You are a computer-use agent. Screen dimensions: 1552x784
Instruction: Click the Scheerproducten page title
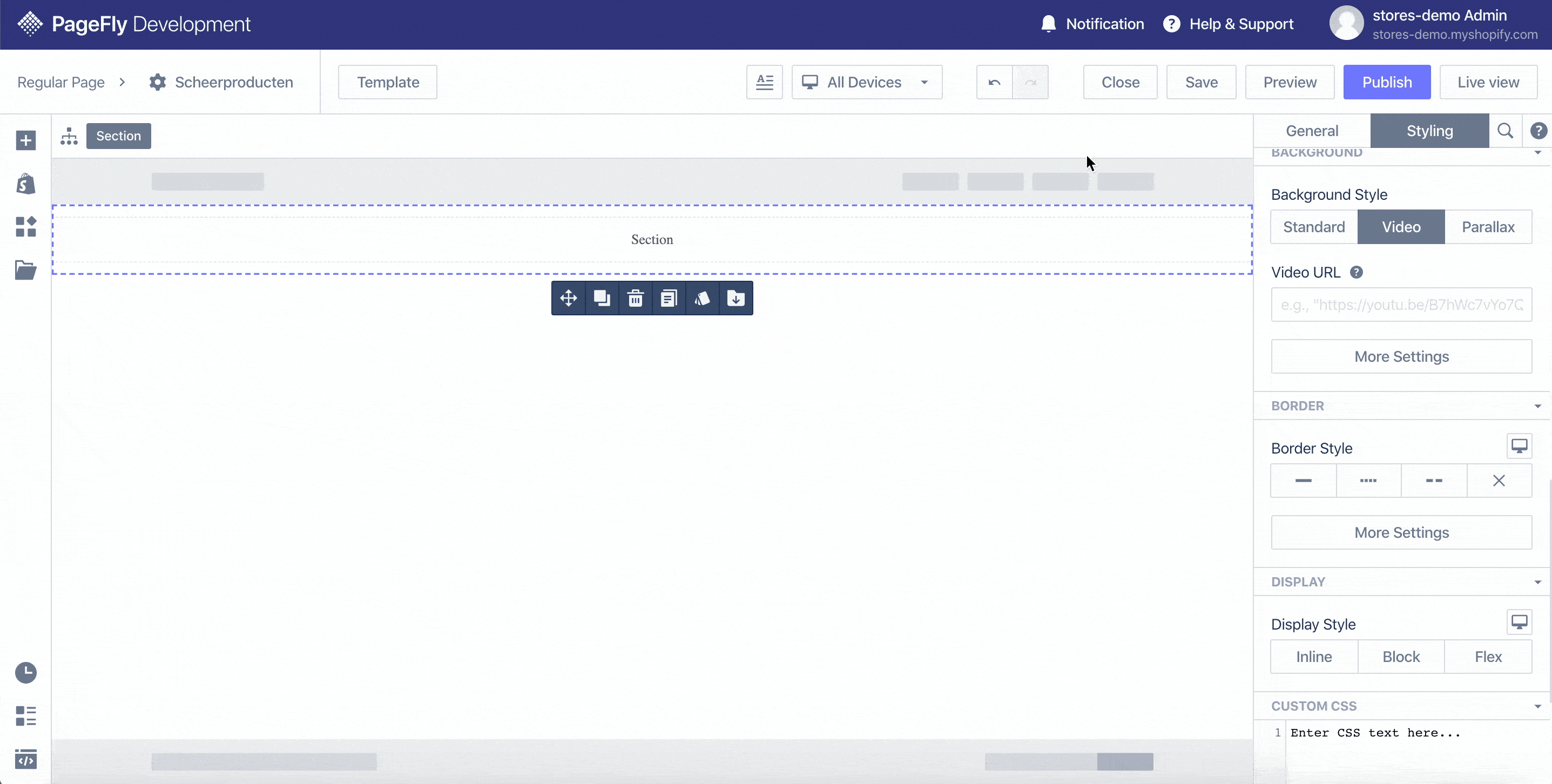234,82
